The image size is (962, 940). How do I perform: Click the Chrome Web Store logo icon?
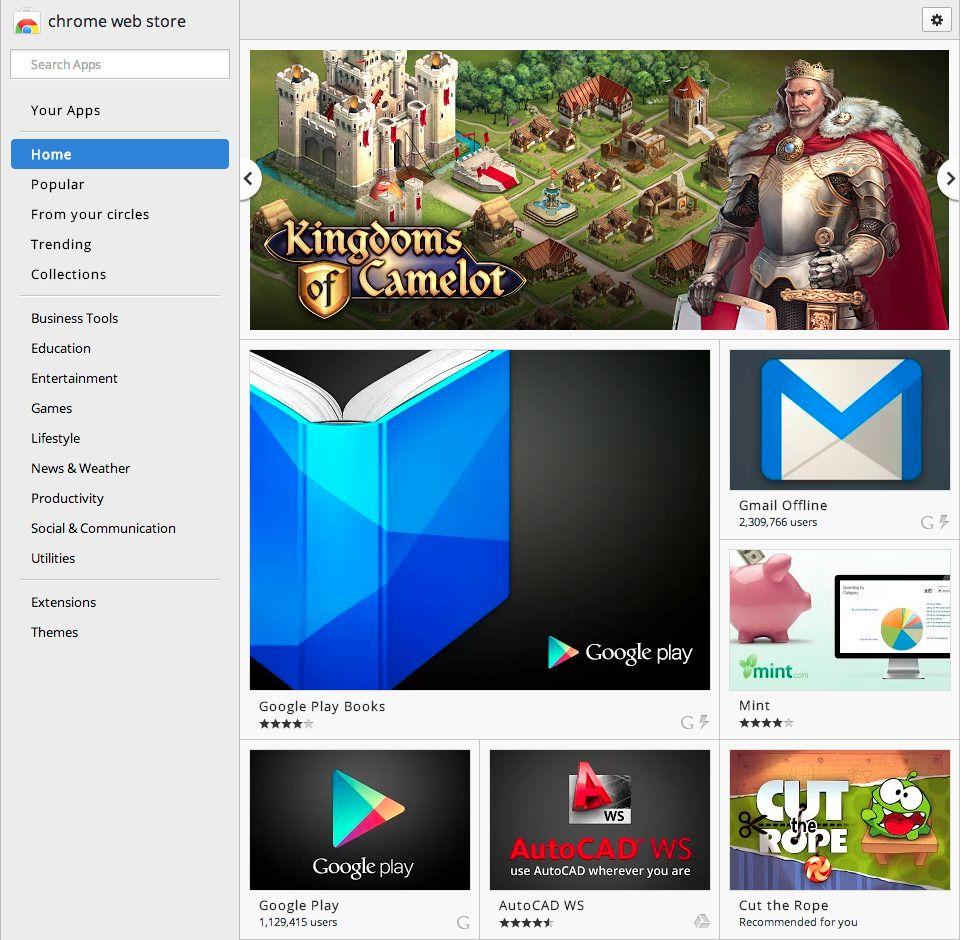[26, 21]
